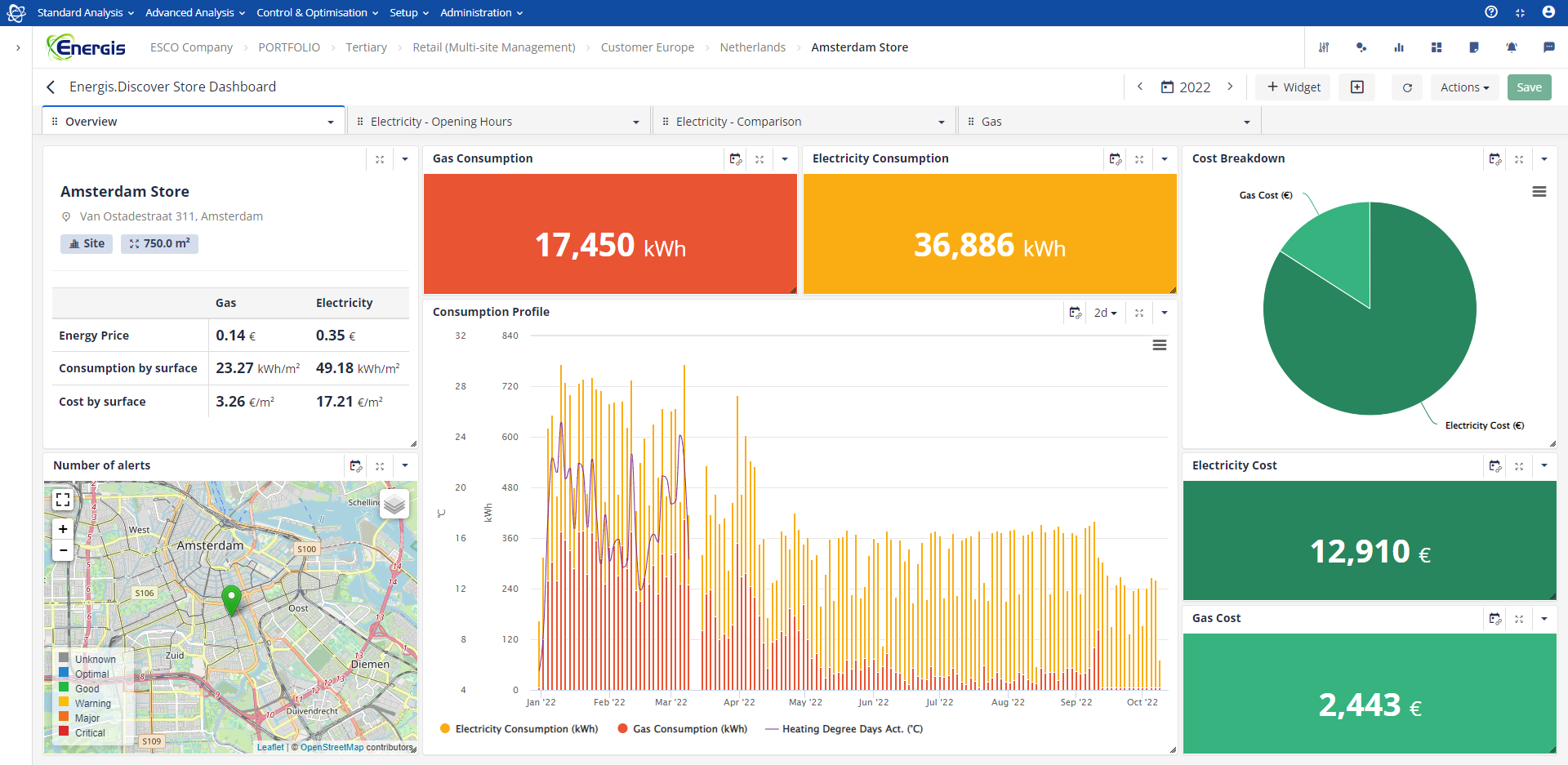Open the sticky note icon in breadcrumb toolbar
The width and height of the screenshot is (1568, 765).
1474,47
